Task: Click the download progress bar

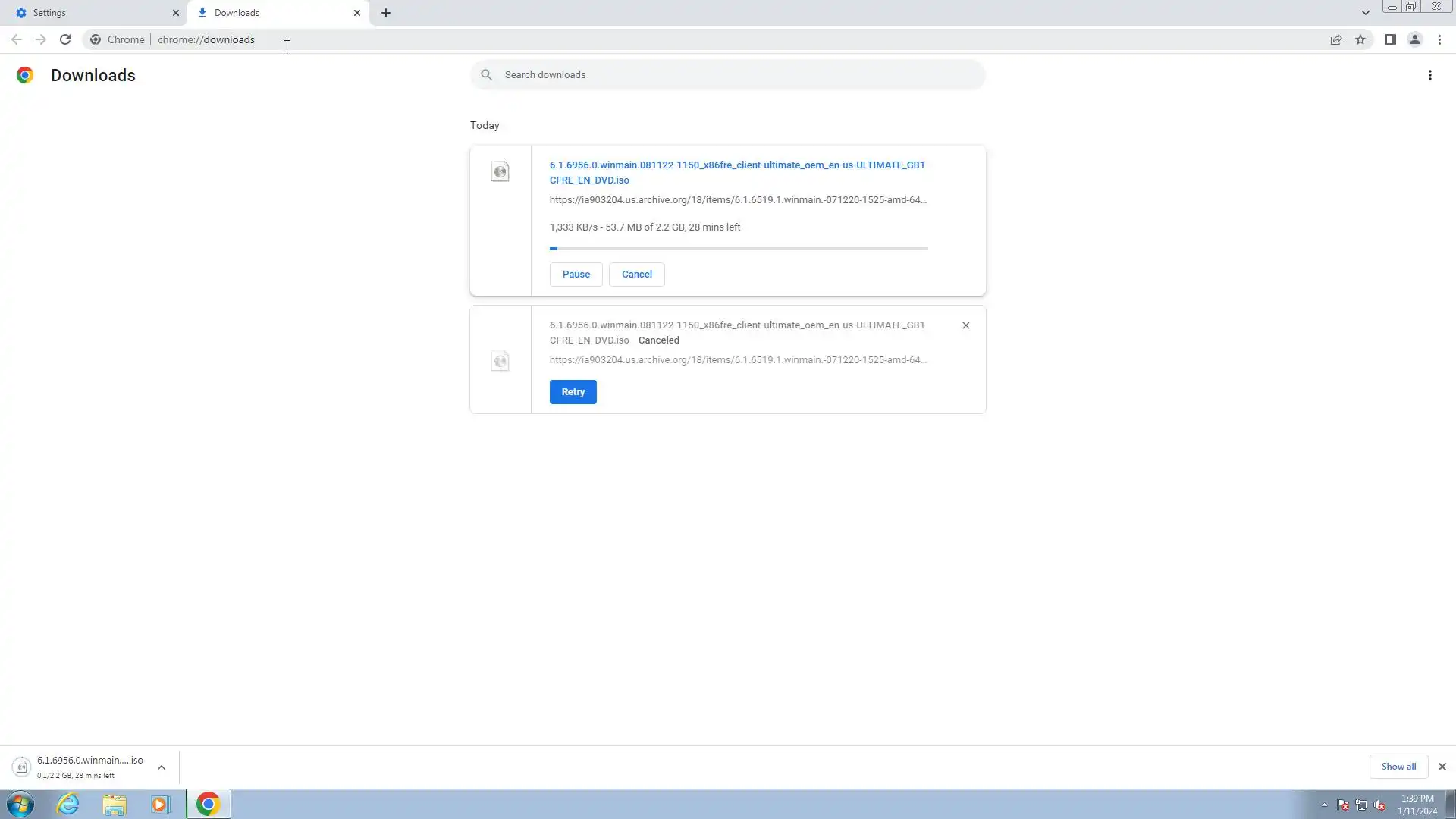Action: 738,249
